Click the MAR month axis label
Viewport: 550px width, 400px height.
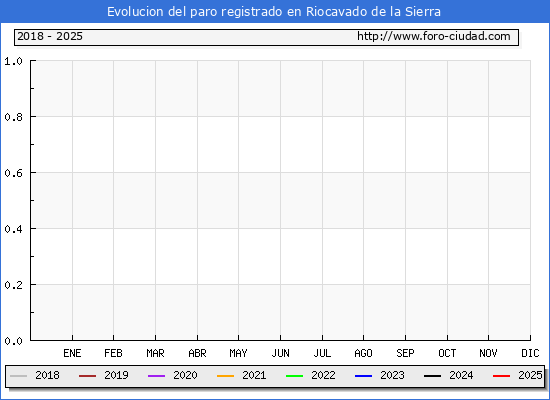[x=155, y=353]
